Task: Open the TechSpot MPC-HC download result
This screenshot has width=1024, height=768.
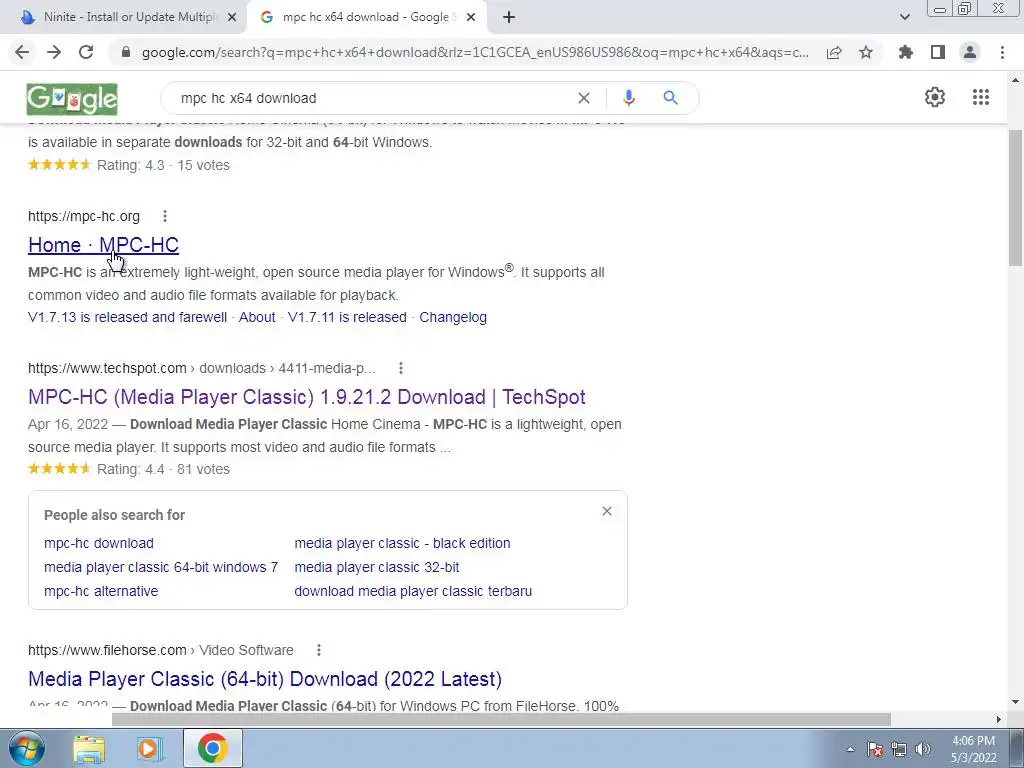Action: click(x=307, y=397)
